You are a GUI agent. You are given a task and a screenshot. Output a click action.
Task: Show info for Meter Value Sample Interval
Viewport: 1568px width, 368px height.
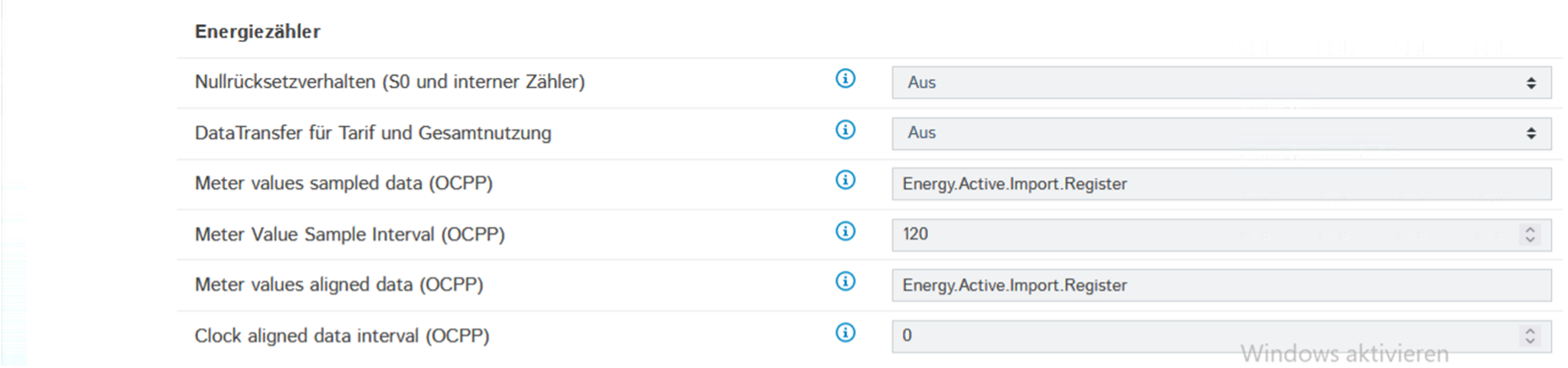[x=845, y=231]
